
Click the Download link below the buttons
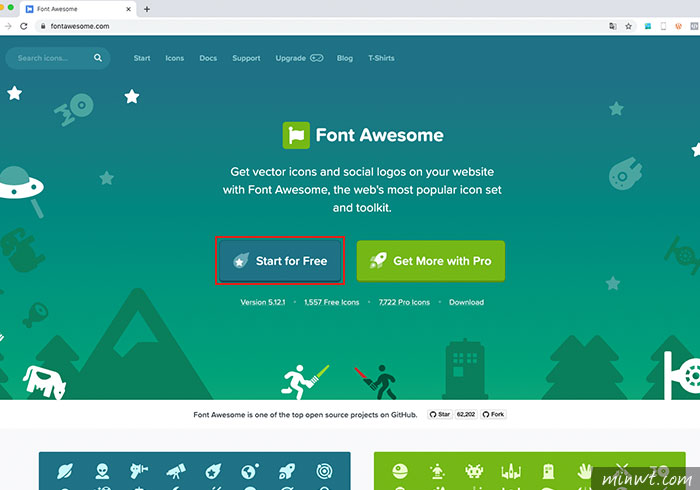pos(467,302)
